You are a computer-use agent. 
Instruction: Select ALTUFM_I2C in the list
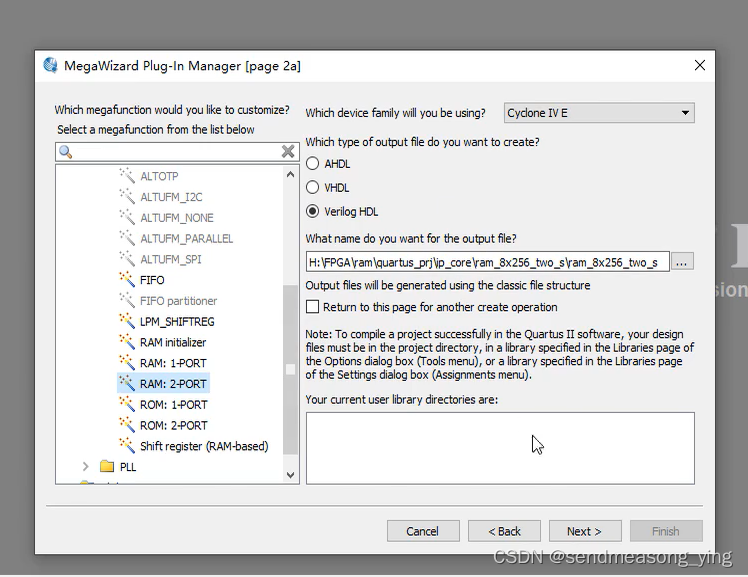tap(171, 197)
